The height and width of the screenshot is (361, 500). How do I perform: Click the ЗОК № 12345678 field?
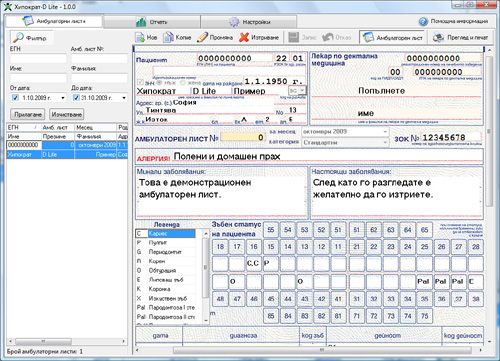tap(451, 137)
